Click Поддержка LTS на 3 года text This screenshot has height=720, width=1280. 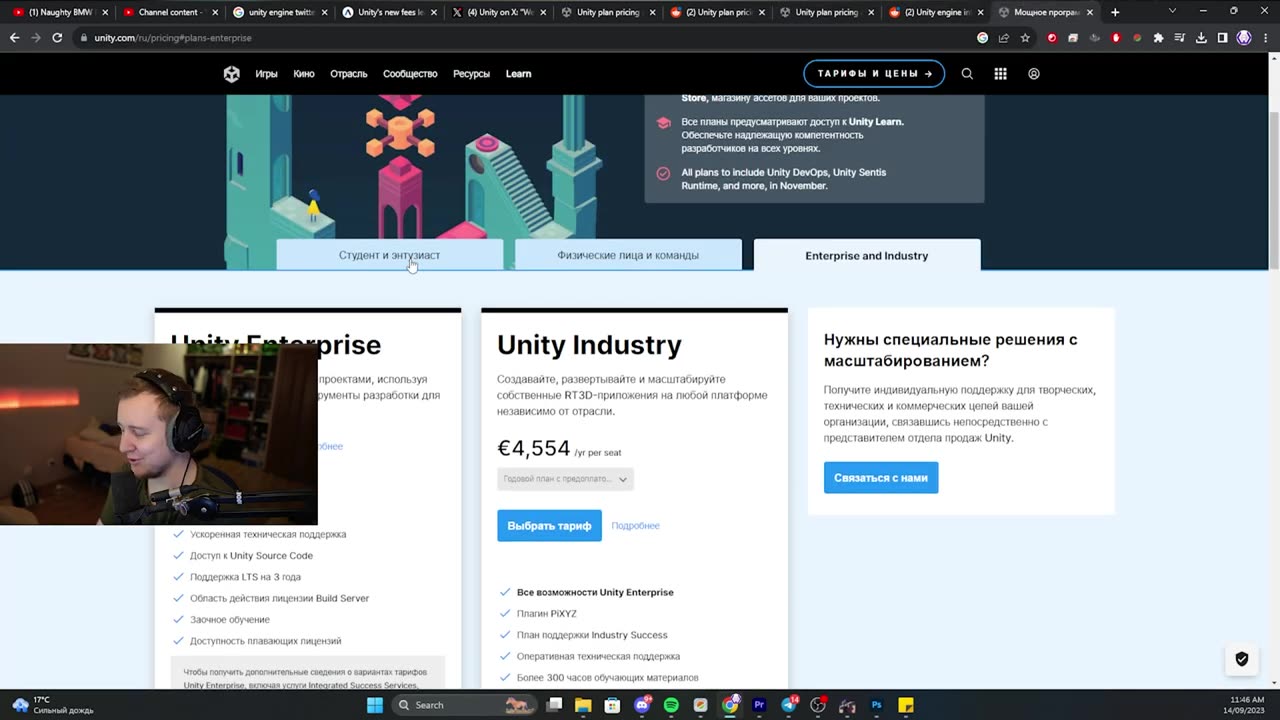[245, 577]
